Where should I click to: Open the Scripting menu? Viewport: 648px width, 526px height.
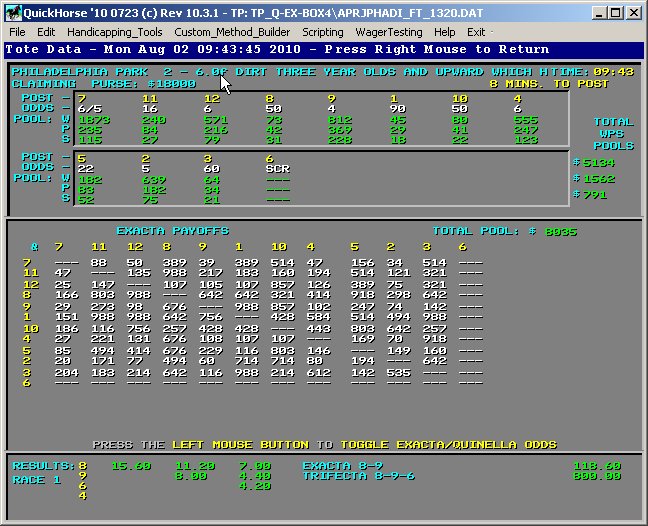[323, 32]
